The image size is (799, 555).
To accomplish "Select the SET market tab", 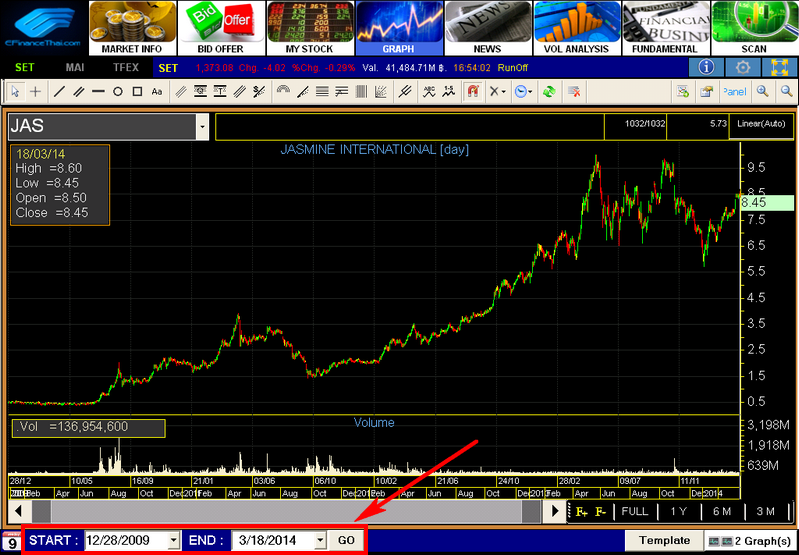I will pyautogui.click(x=24, y=67).
